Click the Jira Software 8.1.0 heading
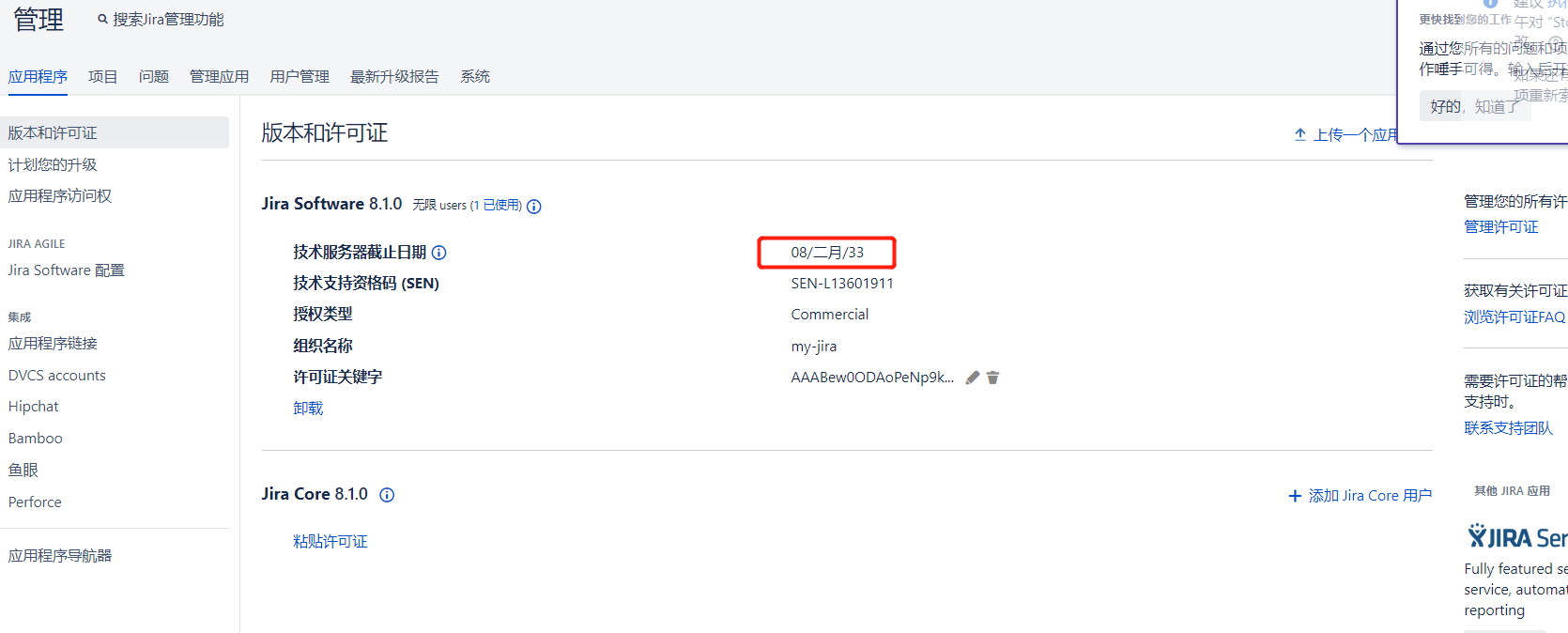 [x=331, y=204]
